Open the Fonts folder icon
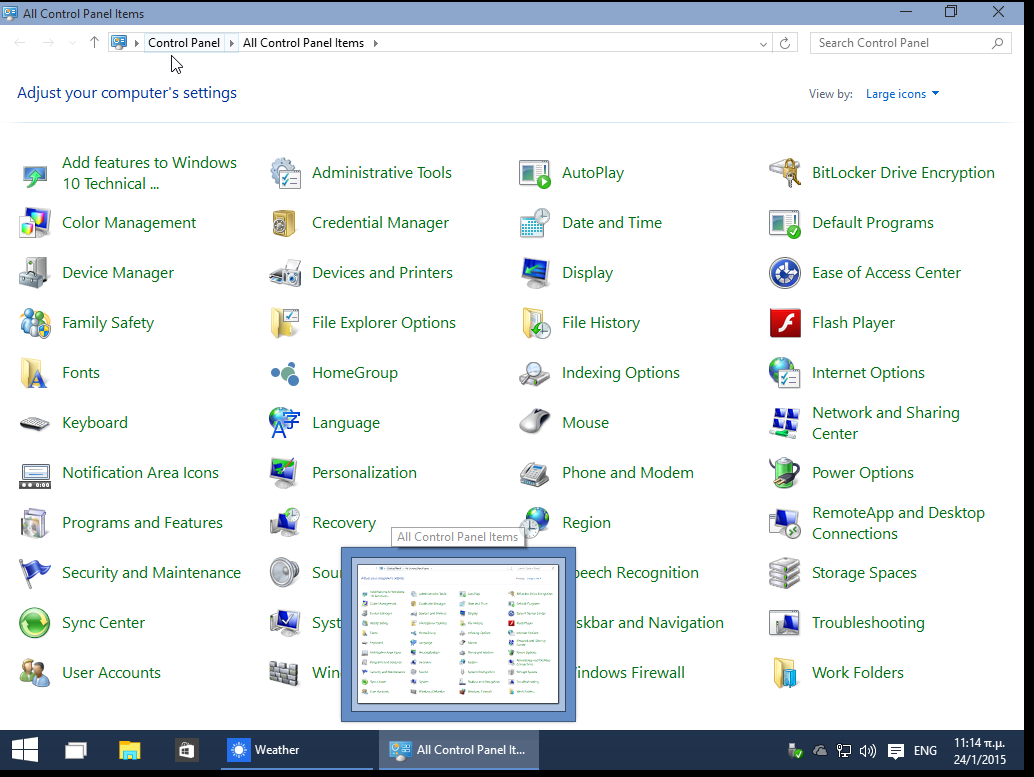The height and width of the screenshot is (777, 1034). [x=34, y=373]
